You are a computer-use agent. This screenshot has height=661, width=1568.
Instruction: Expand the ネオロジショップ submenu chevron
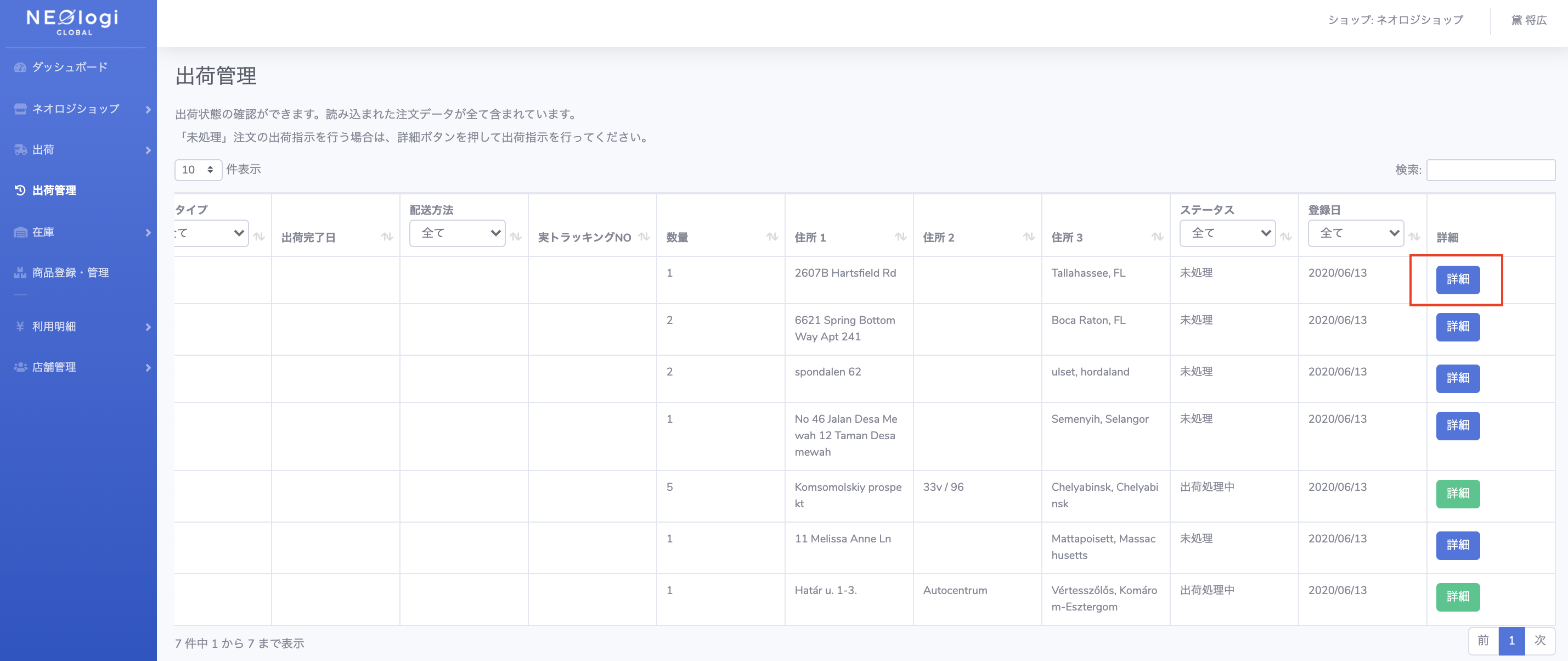[148, 109]
